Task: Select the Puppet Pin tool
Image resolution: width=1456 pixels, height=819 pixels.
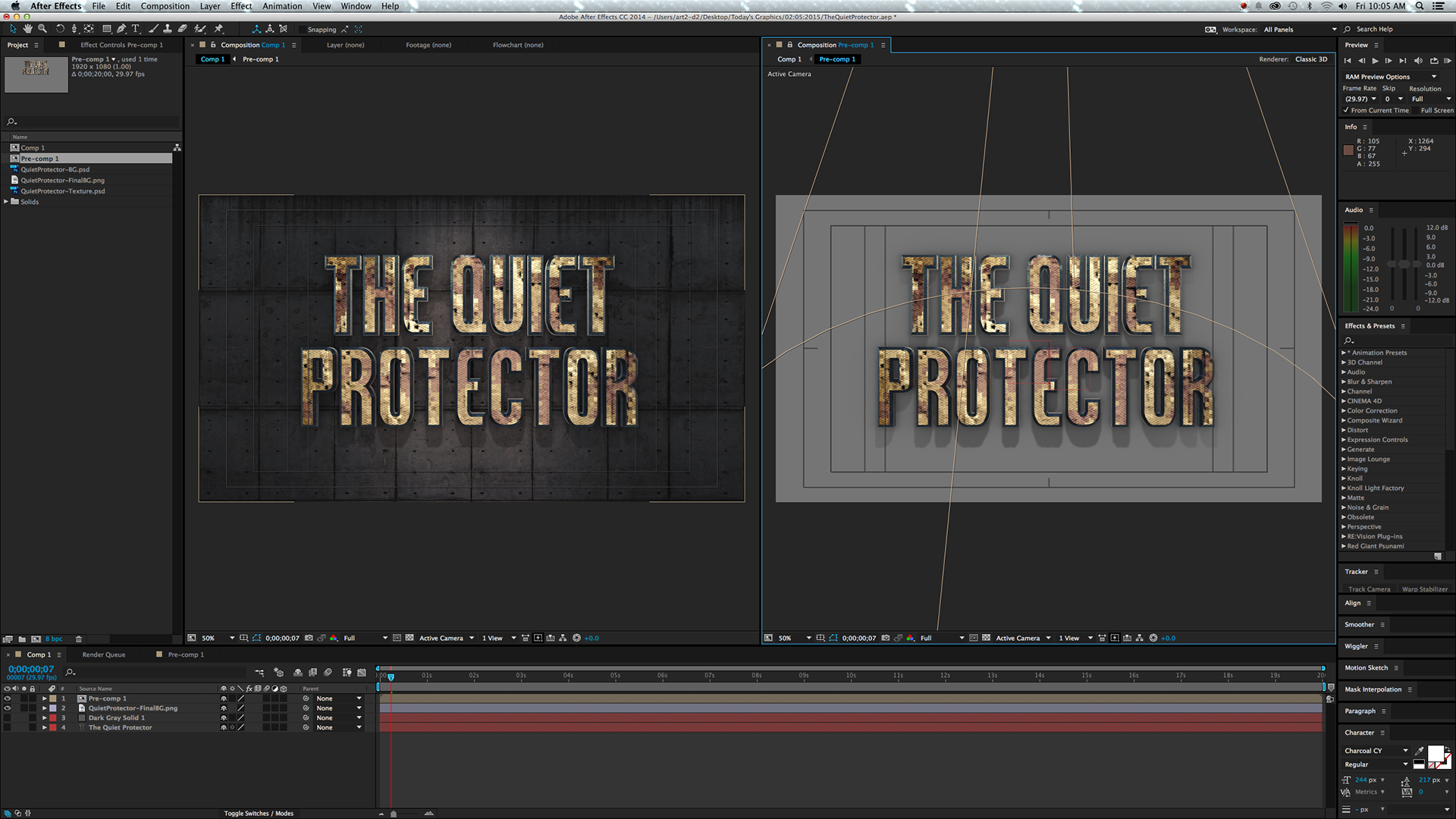Action: [219, 29]
